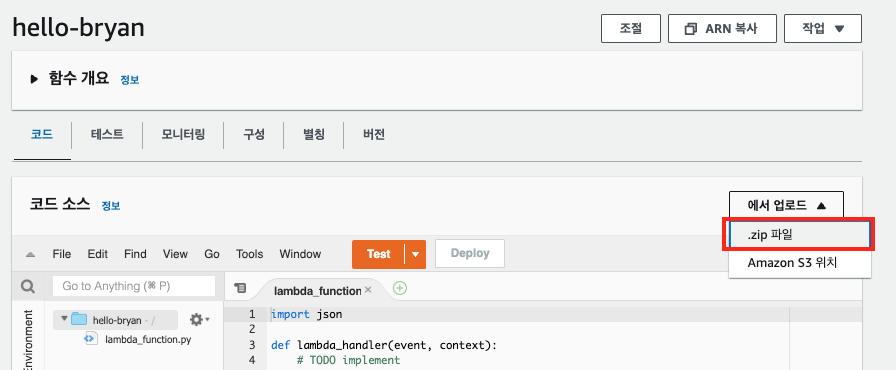Switch to the 모니터링 tab
The height and width of the screenshot is (370, 896).
[183, 135]
